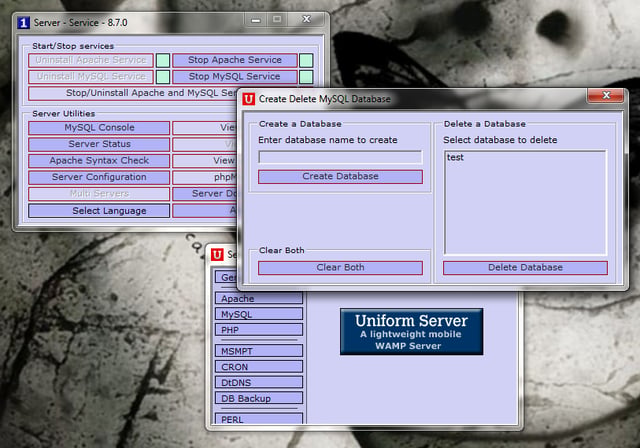Select the 'test' database in the list
Image resolution: width=640 pixels, height=448 pixels.
(x=455, y=157)
